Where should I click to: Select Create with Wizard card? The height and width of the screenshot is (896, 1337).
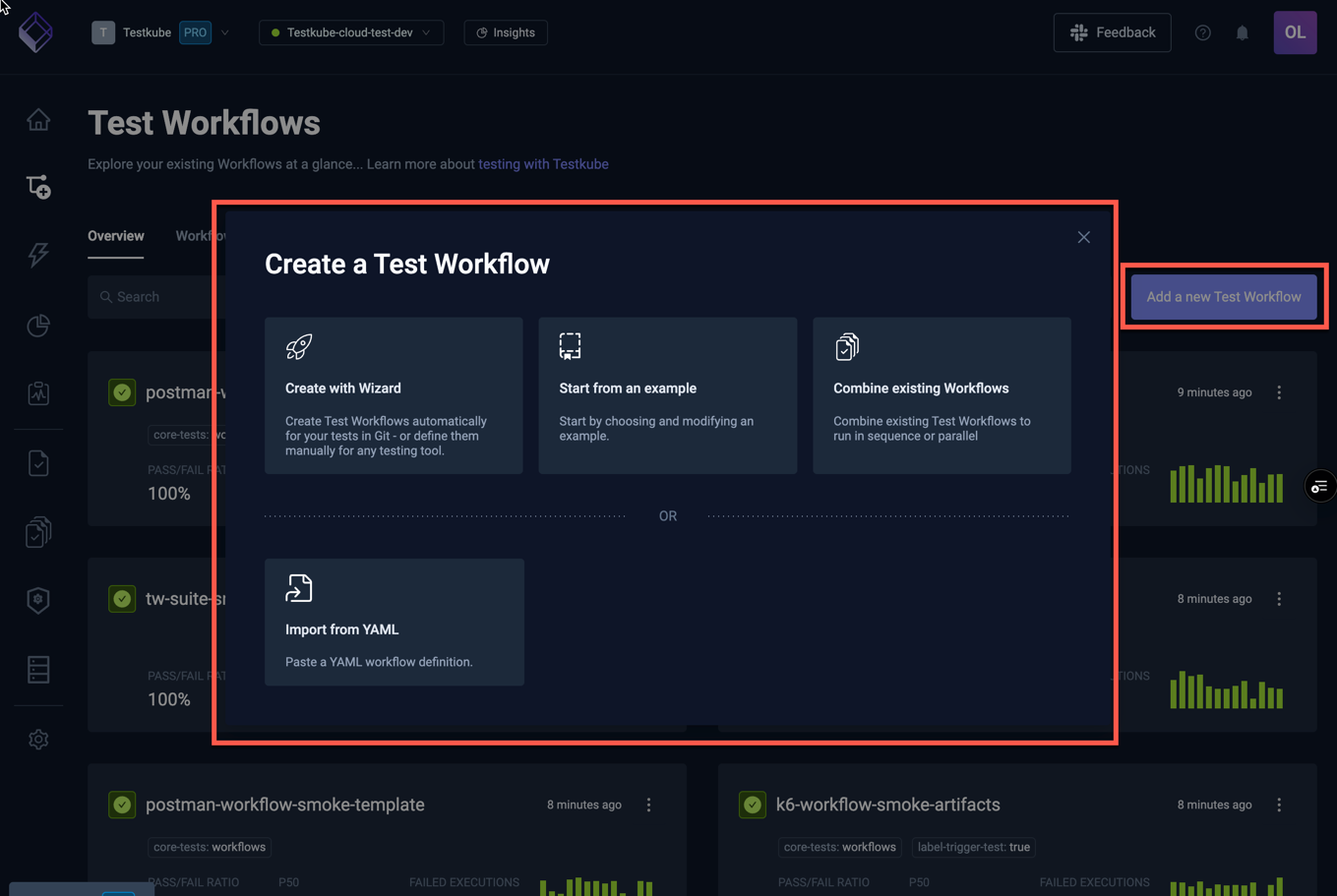point(394,395)
